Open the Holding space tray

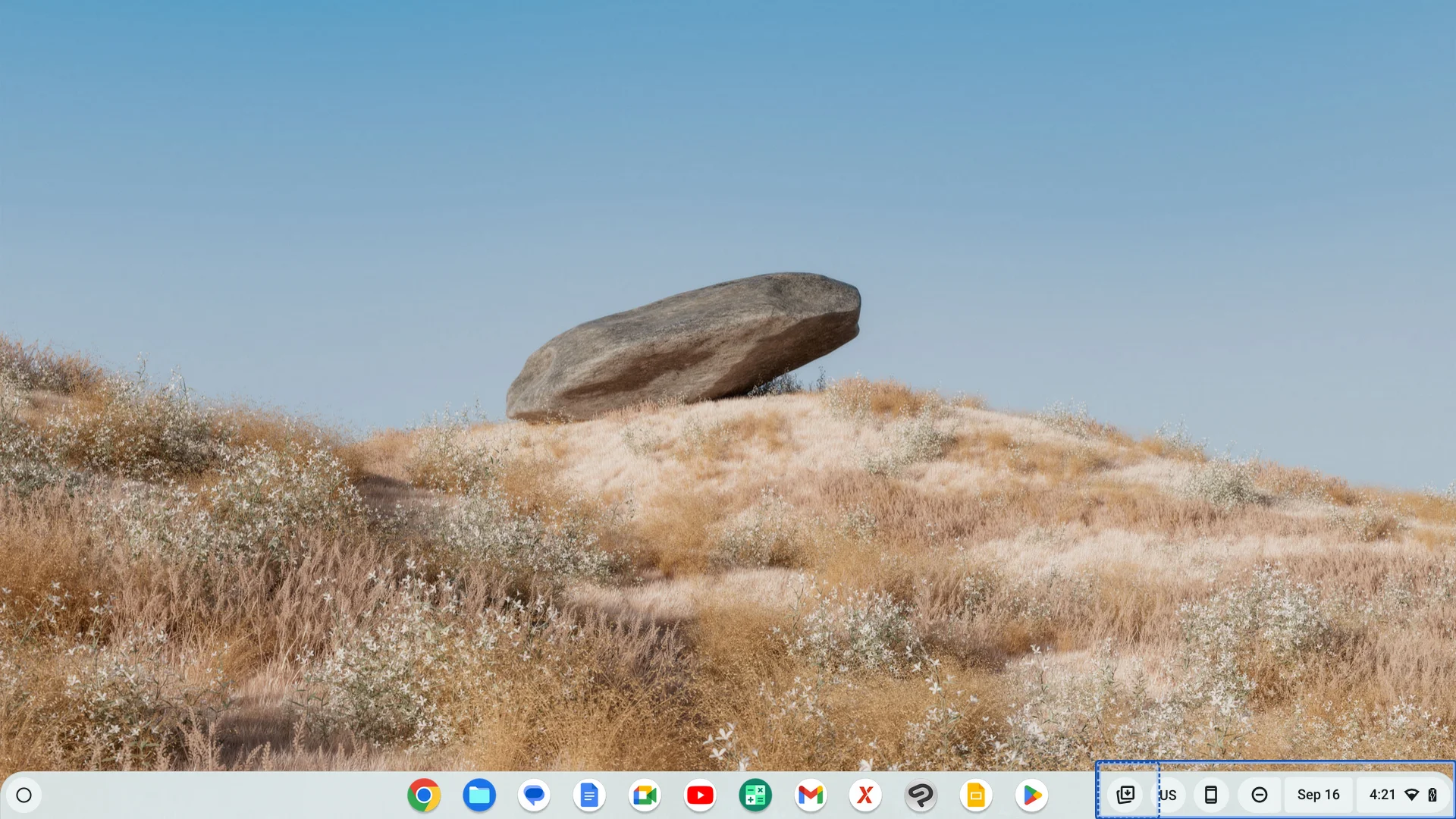[x=1126, y=794]
